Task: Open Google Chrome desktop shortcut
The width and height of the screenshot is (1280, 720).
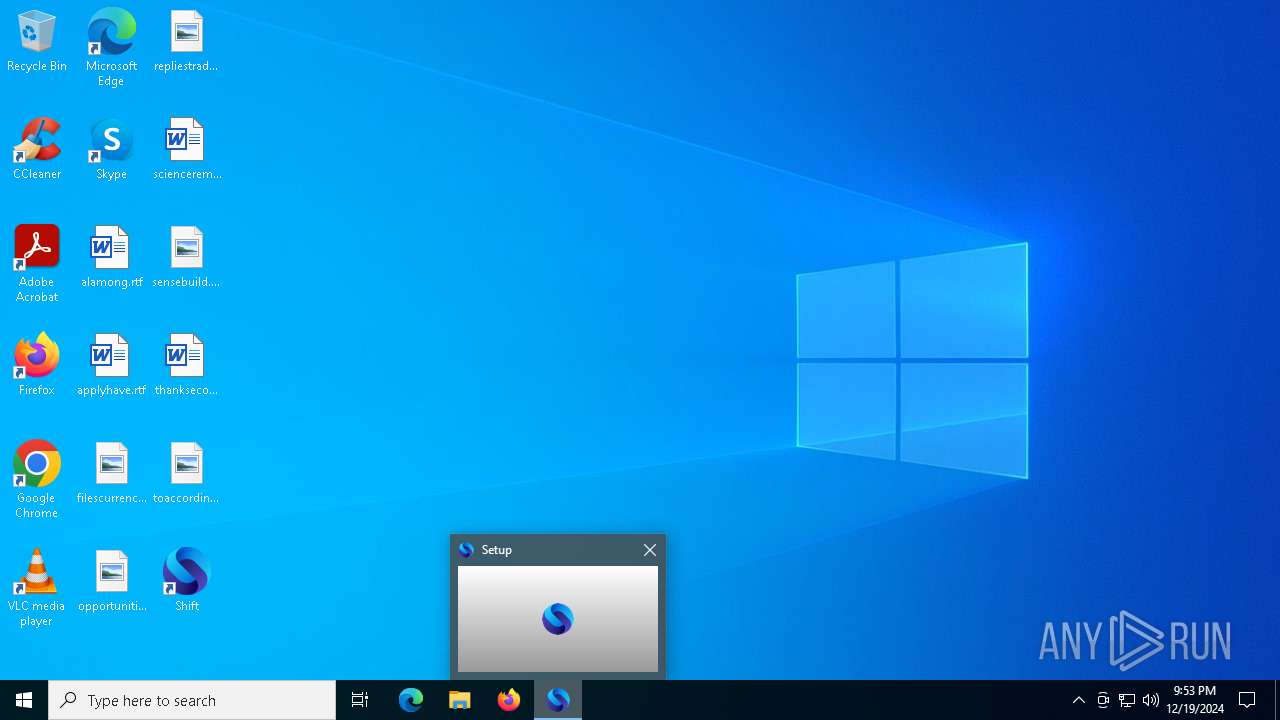Action: [x=37, y=480]
